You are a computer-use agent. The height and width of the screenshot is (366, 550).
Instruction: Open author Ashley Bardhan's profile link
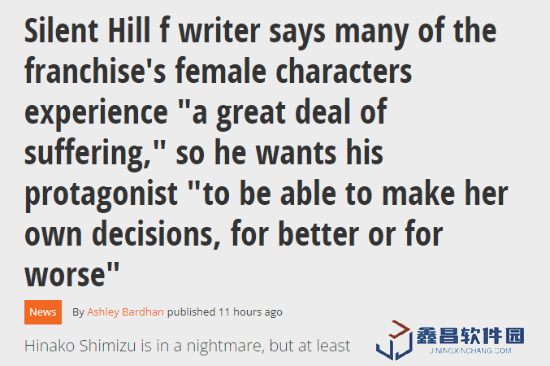[125, 312]
